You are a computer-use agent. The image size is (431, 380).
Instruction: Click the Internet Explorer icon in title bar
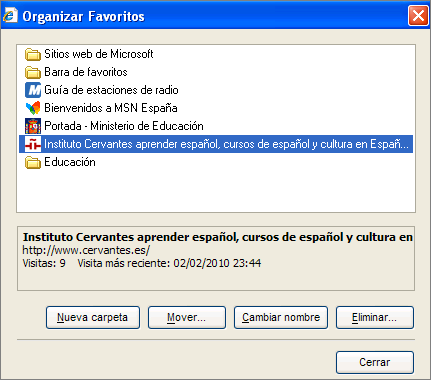pyautogui.click(x=10, y=15)
